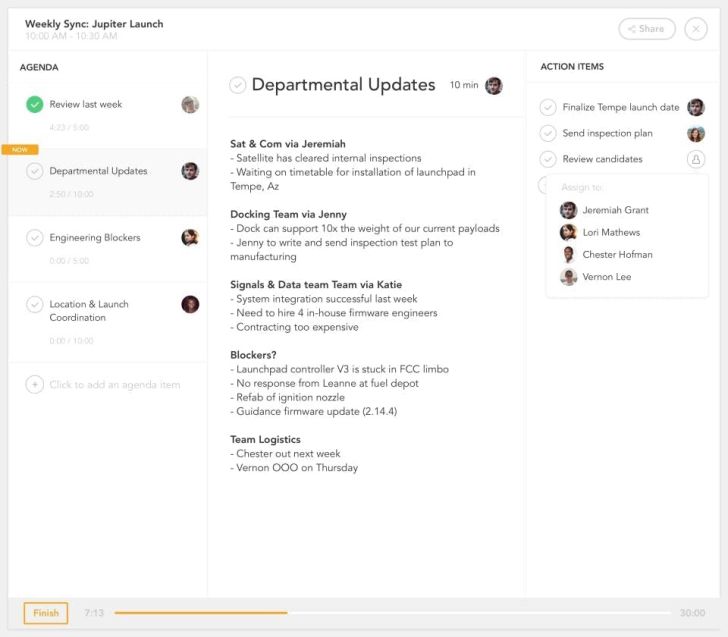Click the NOW marker badge
The width and height of the screenshot is (728, 637).
tap(20, 150)
